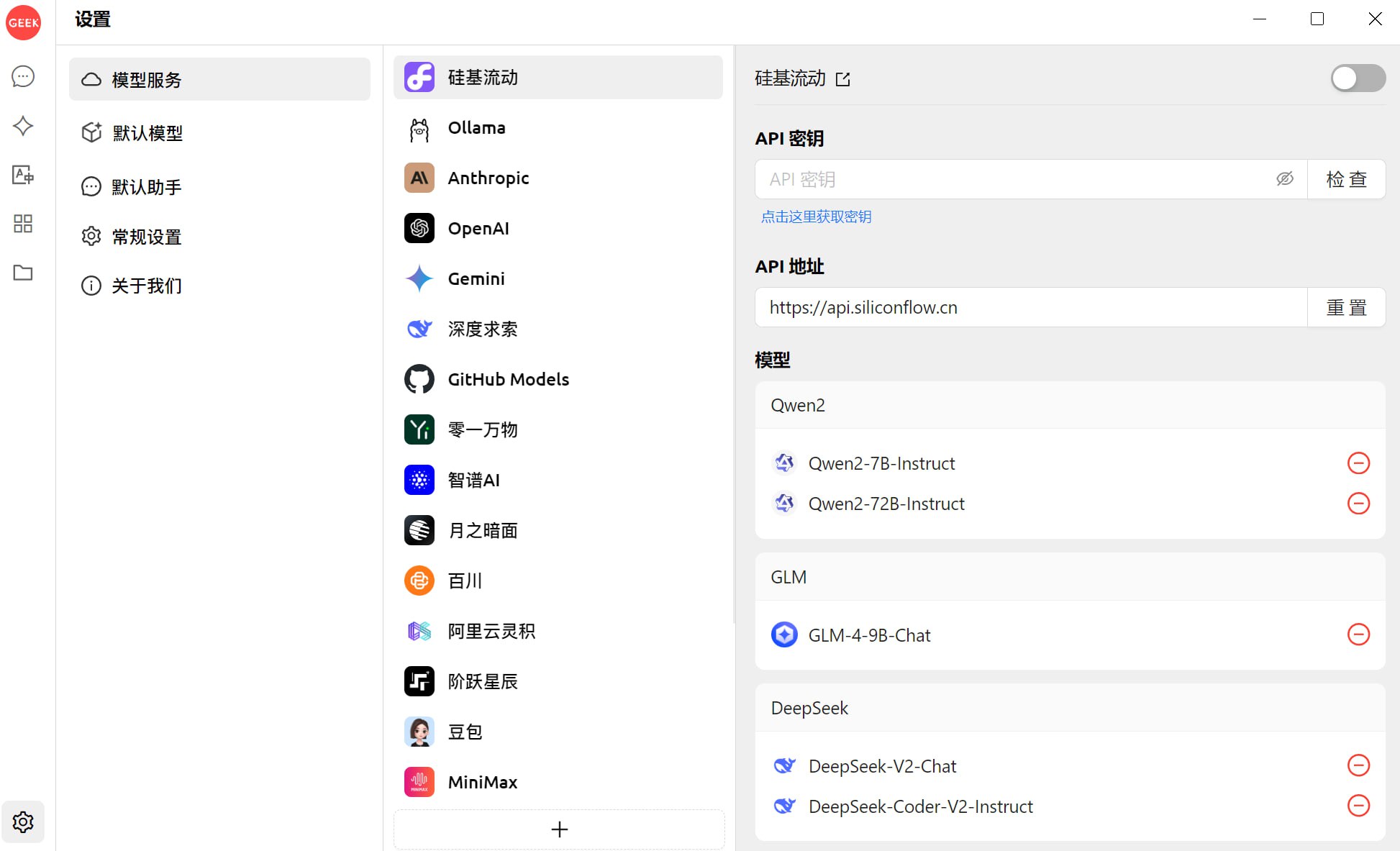The width and height of the screenshot is (1400, 851).
Task: Select the 百川 provider
Action: point(558,581)
